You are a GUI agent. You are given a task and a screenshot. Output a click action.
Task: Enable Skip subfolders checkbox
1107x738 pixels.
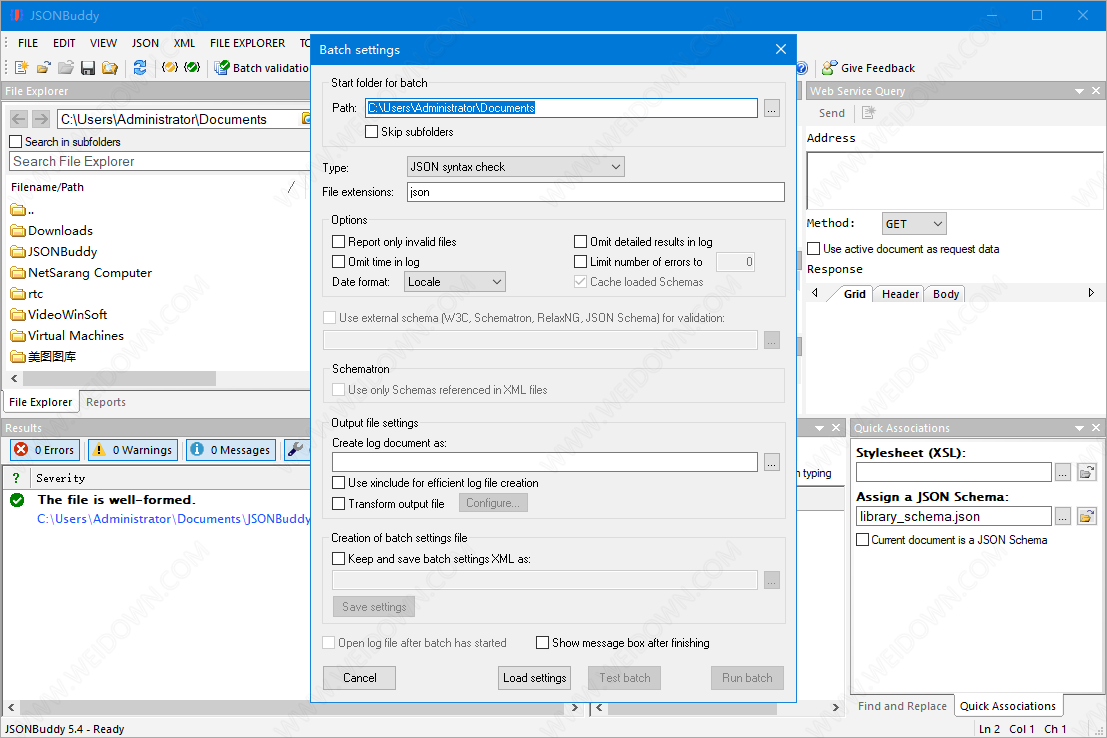pos(372,132)
